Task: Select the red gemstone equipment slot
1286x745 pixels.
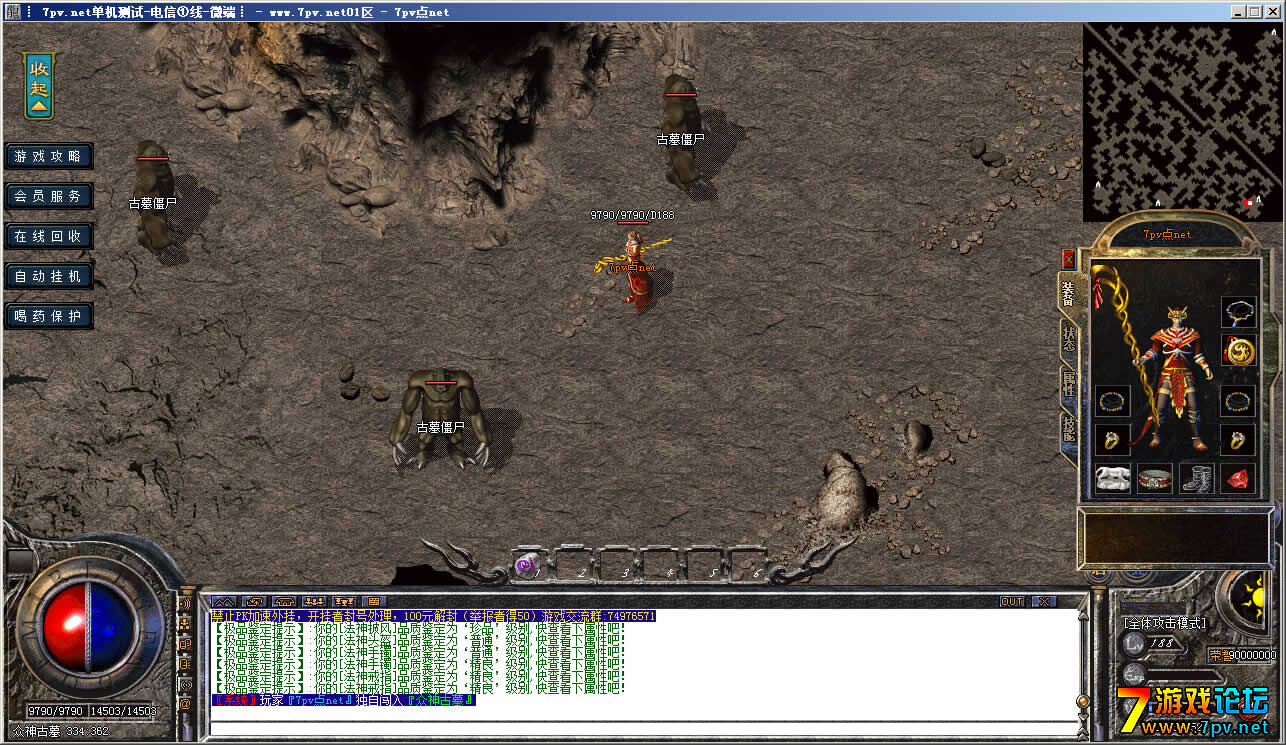Action: click(1238, 478)
